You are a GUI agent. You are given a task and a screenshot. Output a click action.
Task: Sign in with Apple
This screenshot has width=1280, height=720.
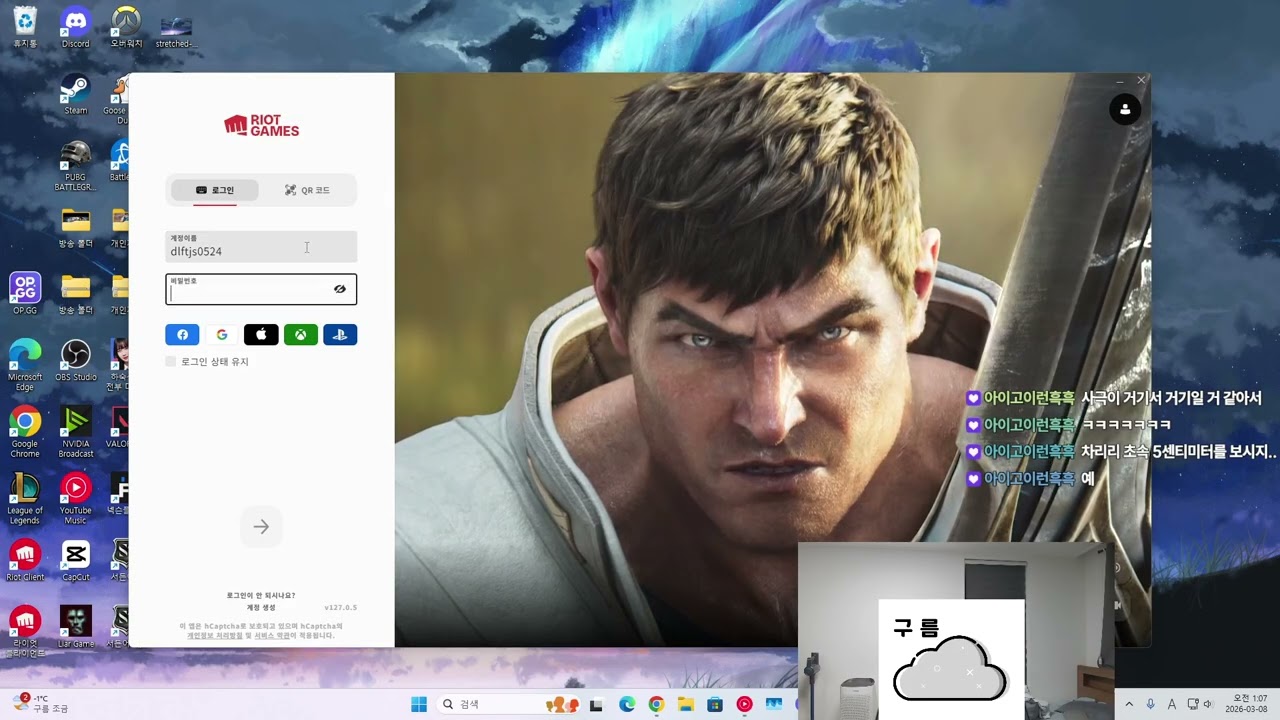coord(261,335)
